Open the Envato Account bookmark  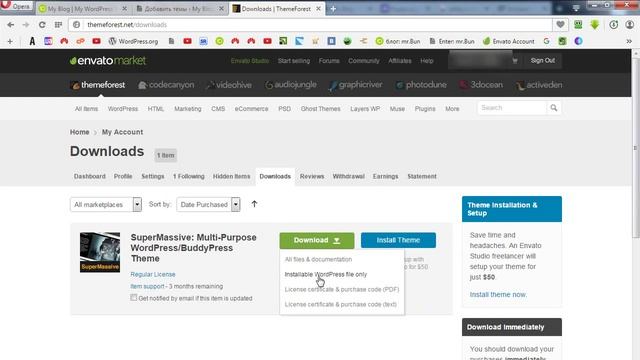(509, 41)
